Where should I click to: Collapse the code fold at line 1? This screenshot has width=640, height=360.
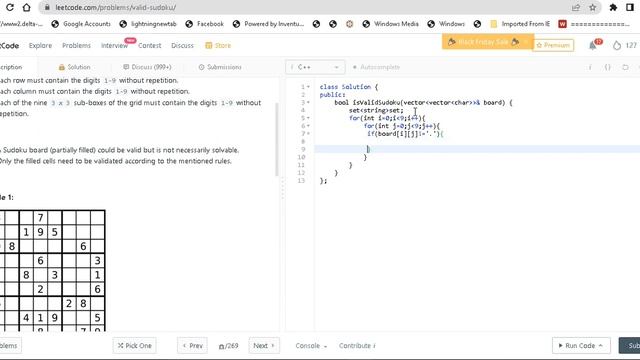point(309,87)
